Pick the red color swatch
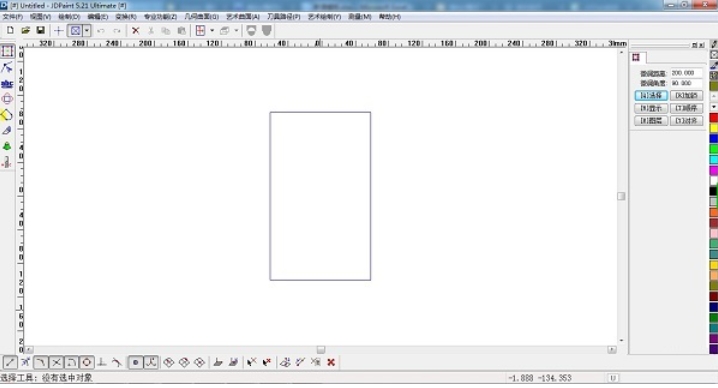 [x=713, y=118]
